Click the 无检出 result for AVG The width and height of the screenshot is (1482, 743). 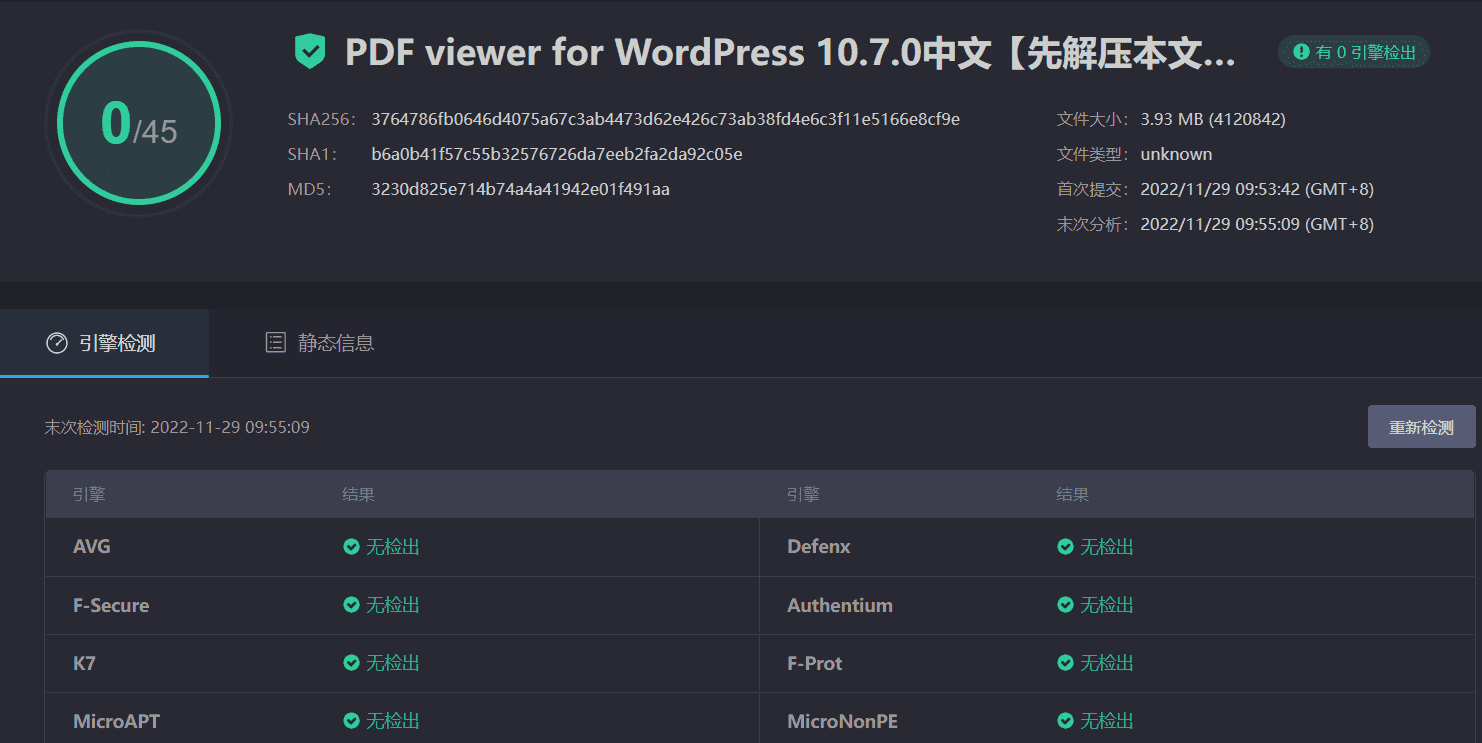[393, 547]
